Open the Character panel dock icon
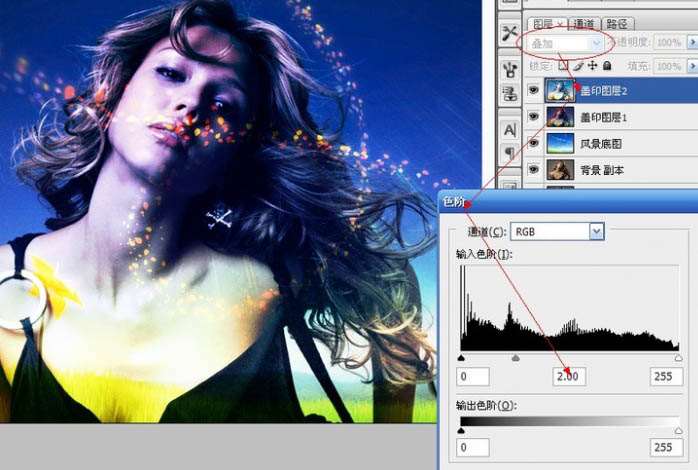This screenshot has height=470, width=698. click(510, 130)
